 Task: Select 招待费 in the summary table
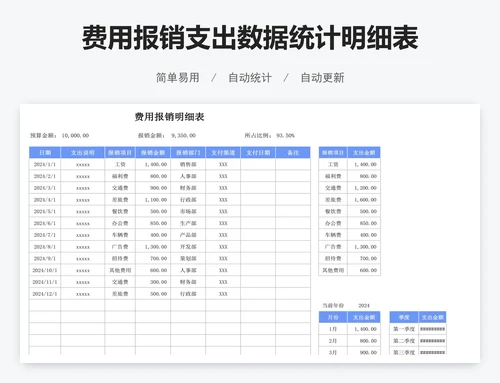click(333, 259)
